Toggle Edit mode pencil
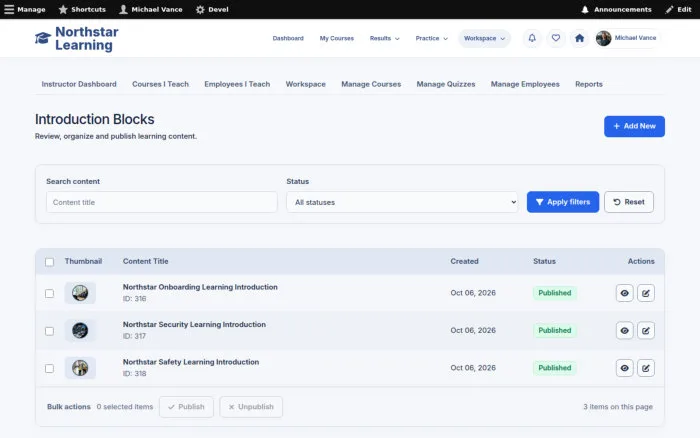 tap(678, 9)
